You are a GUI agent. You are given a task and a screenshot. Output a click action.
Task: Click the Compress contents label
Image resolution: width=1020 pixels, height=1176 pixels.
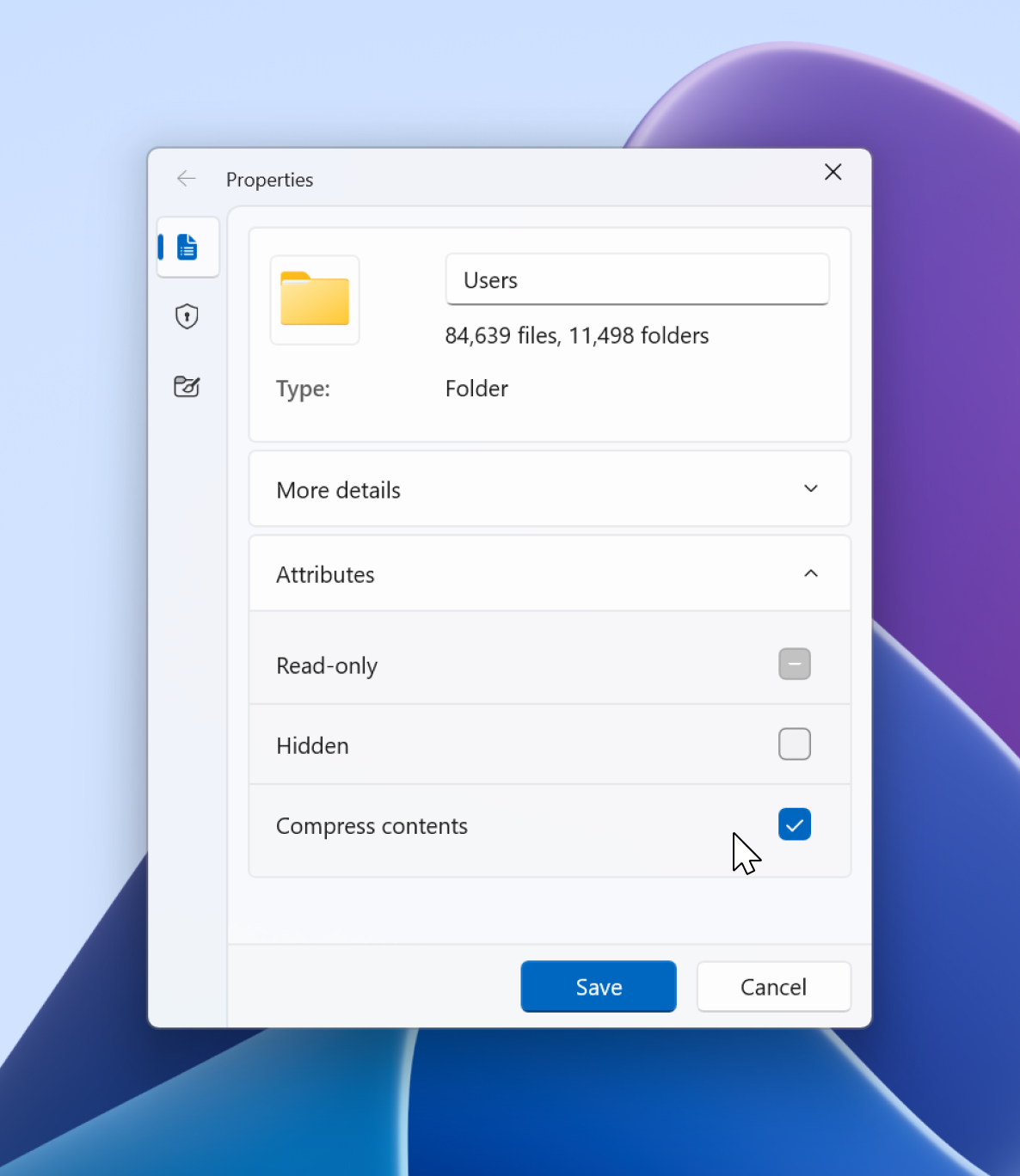click(x=372, y=826)
